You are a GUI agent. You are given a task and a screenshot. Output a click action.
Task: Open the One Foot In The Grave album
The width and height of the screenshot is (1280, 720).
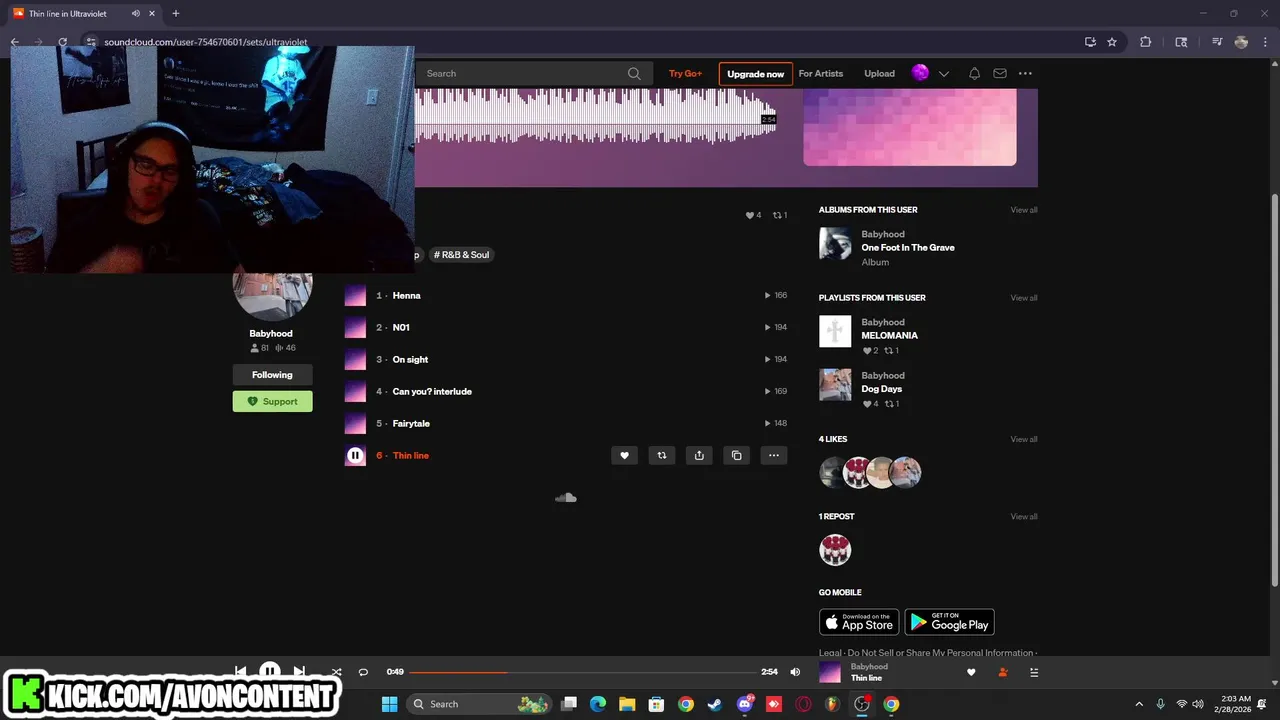[x=908, y=248]
